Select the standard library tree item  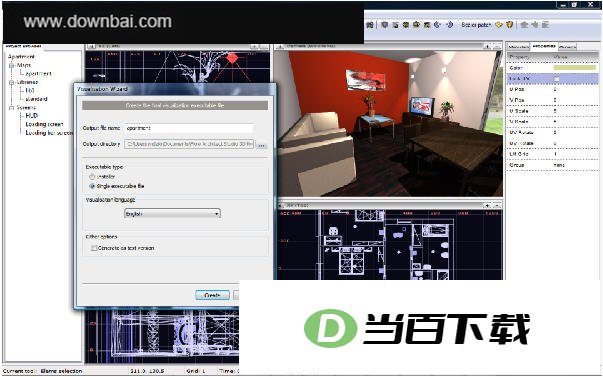coord(37,99)
